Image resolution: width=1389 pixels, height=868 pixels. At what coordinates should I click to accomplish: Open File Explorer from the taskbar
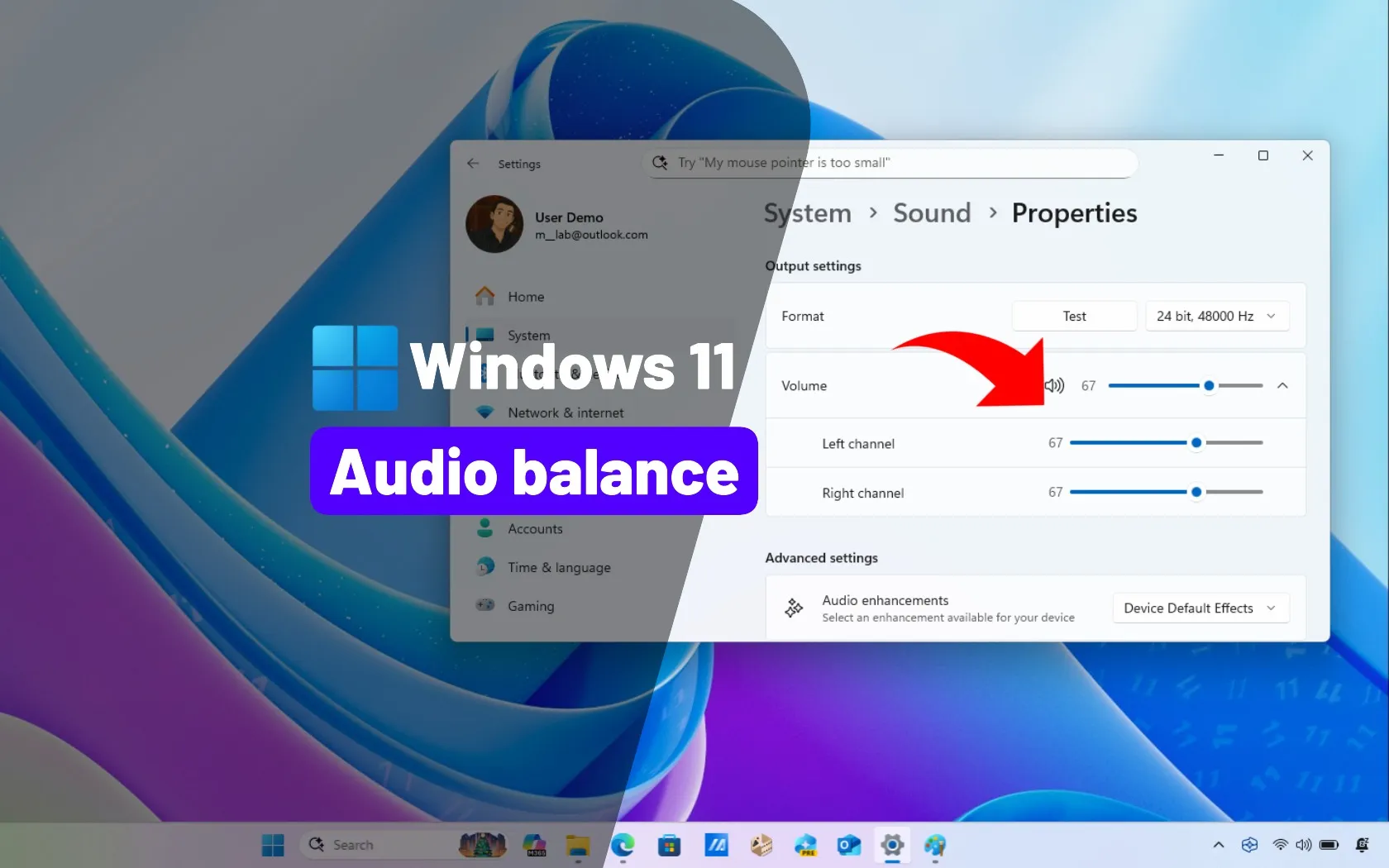(578, 845)
